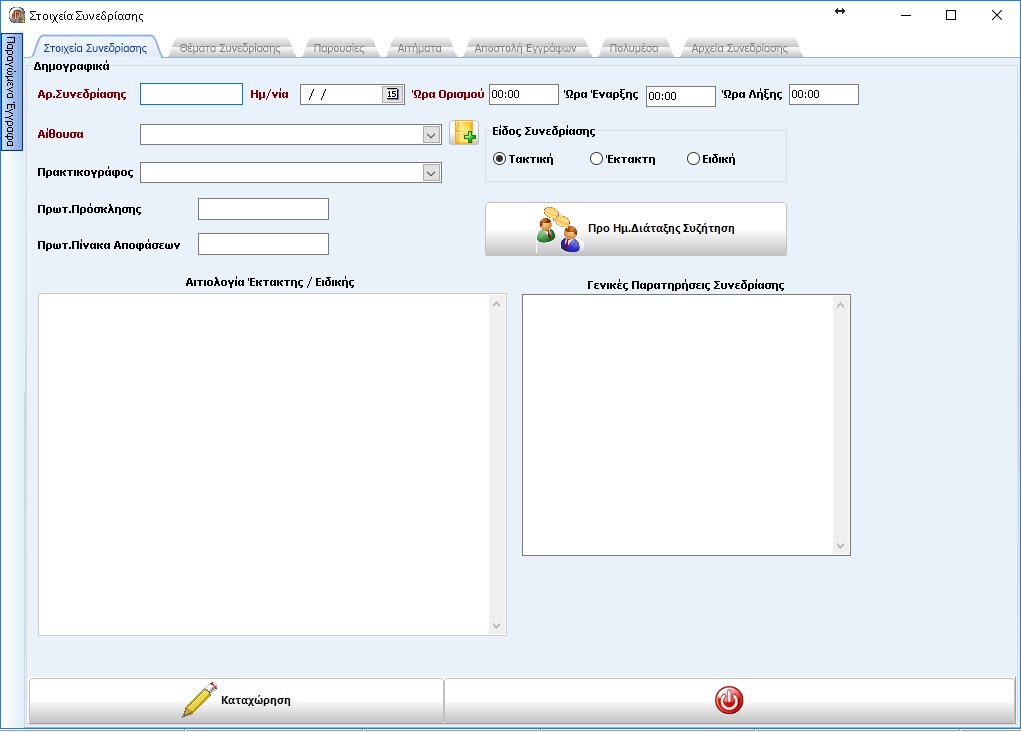Go to the Αποστολή Εγγράφων tab
Viewport: 1021px width, 732px height.
click(525, 48)
